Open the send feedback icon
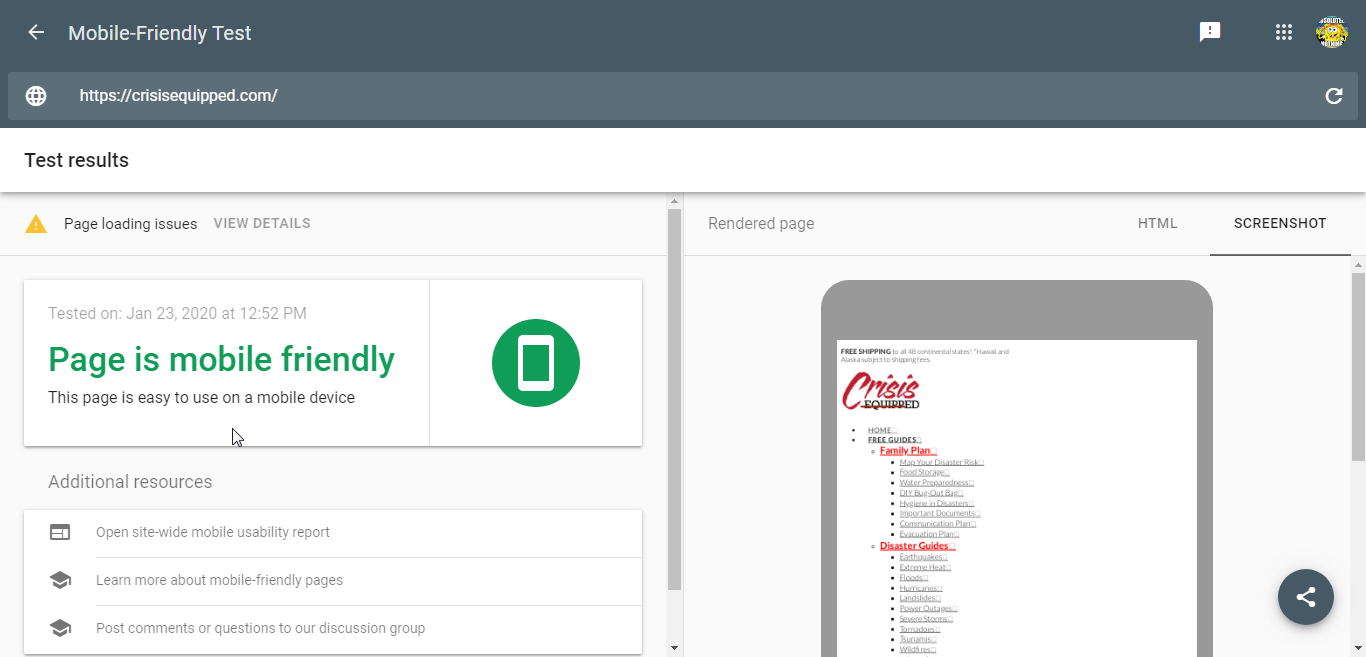Viewport: 1366px width, 657px height. pos(1210,32)
